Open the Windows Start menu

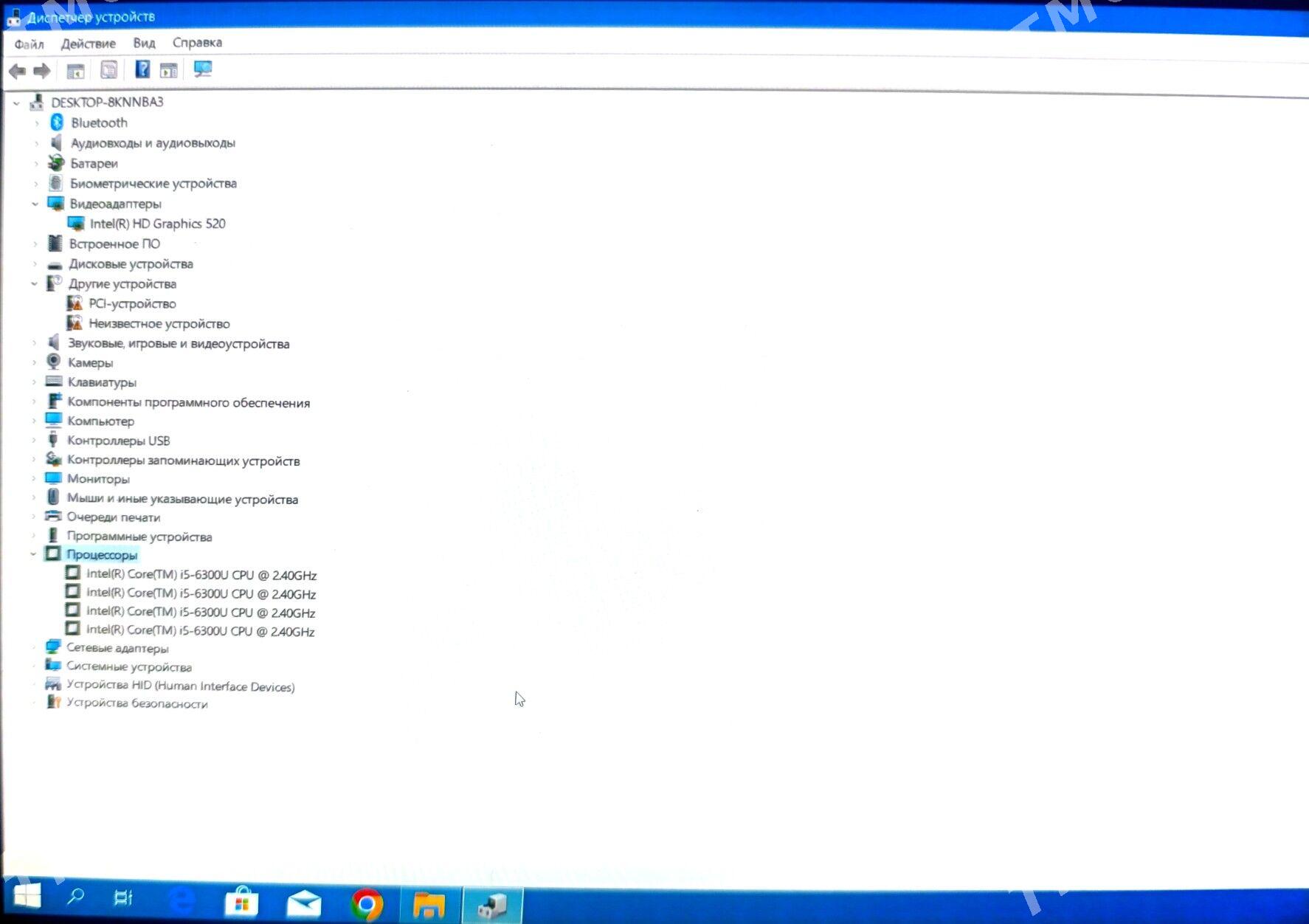(28, 897)
